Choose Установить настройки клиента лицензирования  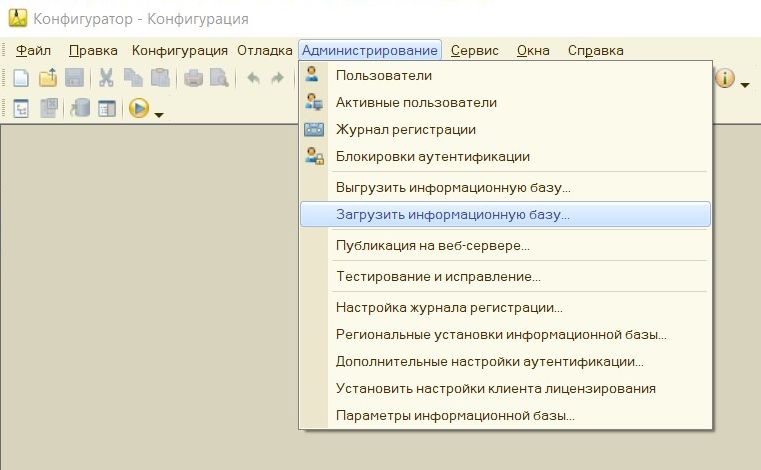coord(505,388)
